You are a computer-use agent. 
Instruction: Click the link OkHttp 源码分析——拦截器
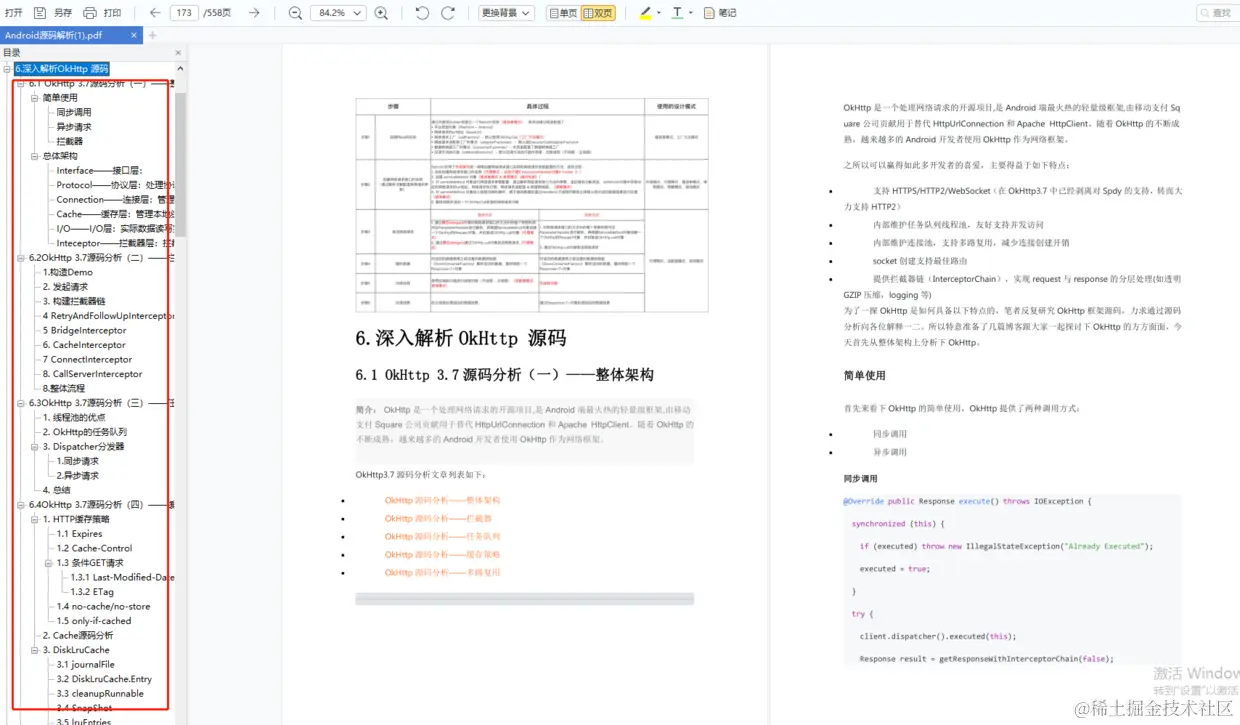(x=438, y=518)
